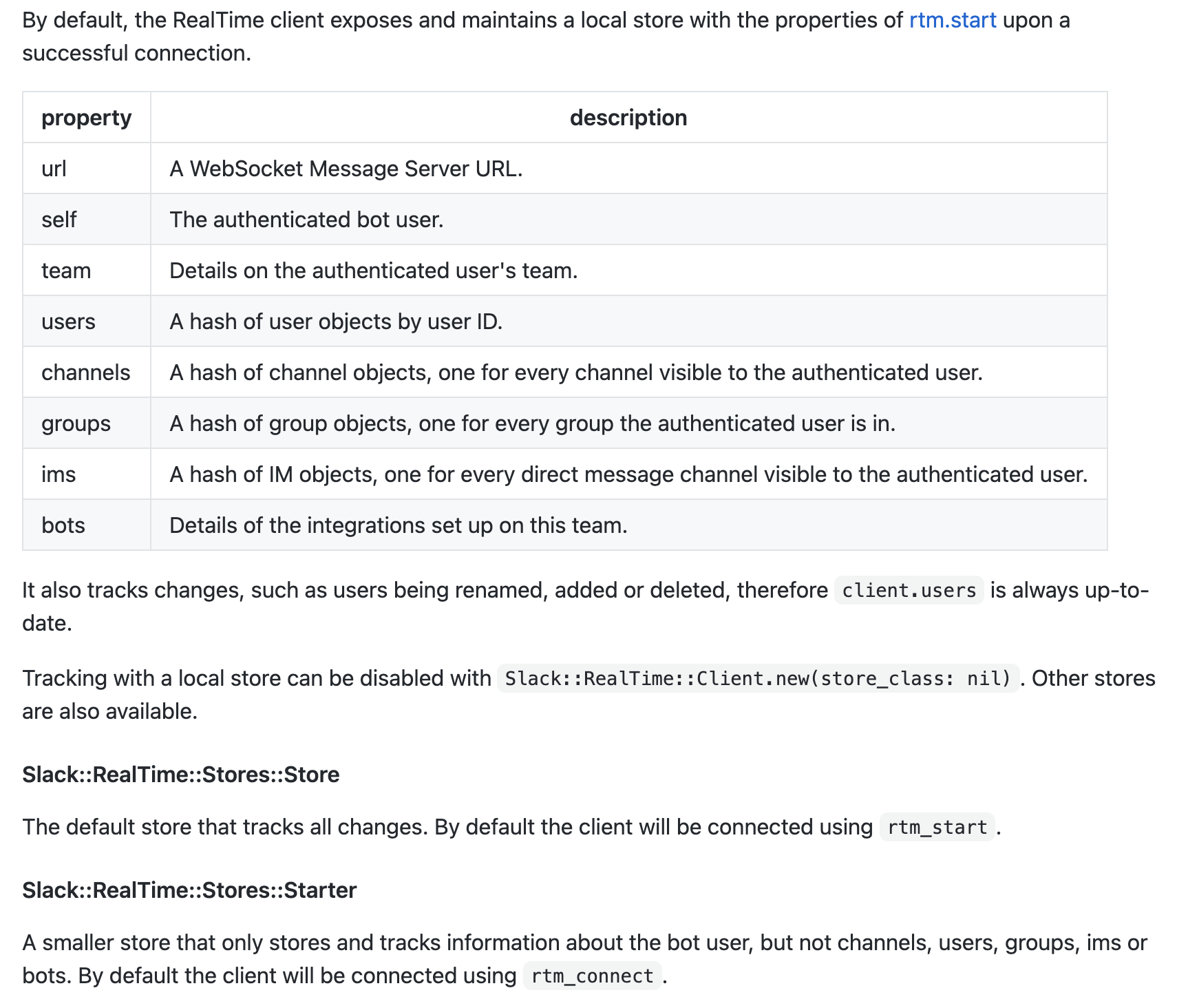Select the 'team' property cell

click(87, 271)
